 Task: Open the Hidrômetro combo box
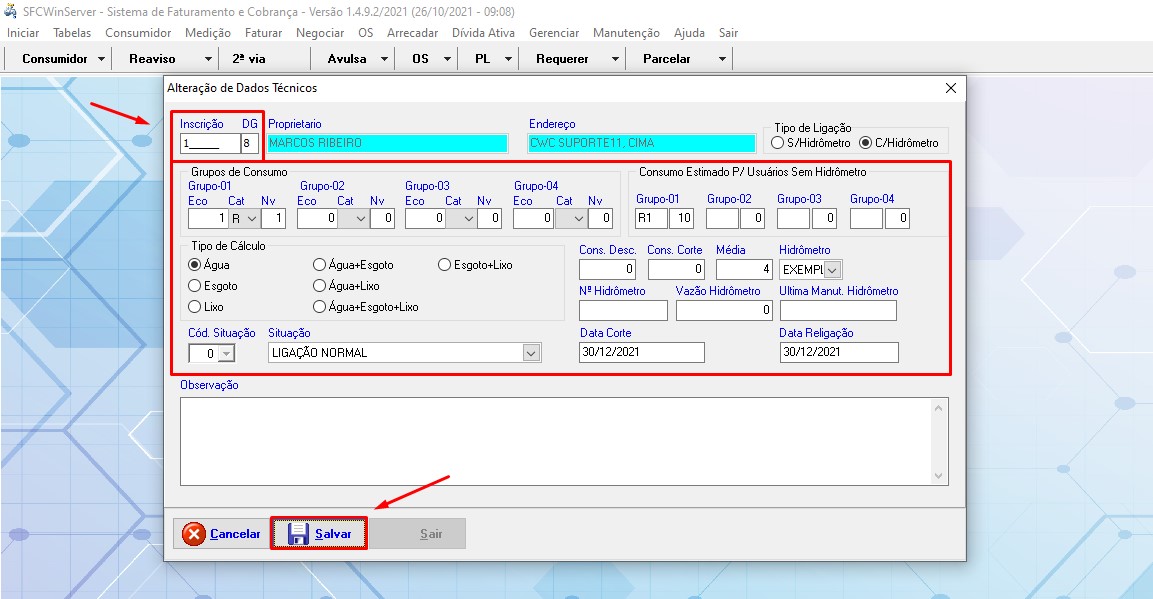pos(833,270)
